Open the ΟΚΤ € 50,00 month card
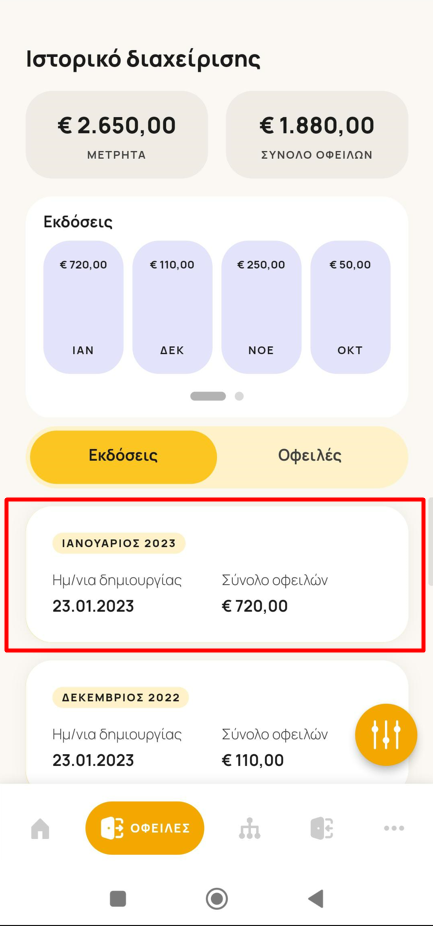The width and height of the screenshot is (433, 926). [x=350, y=307]
